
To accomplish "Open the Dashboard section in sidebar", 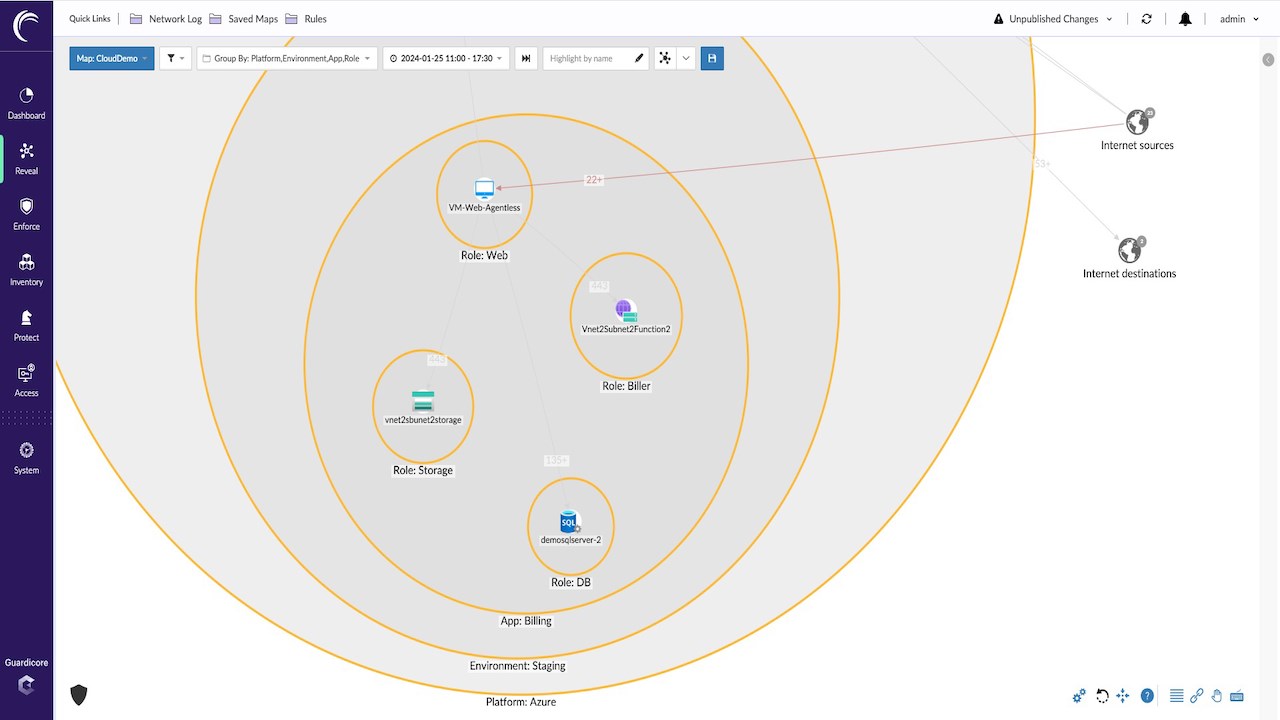I will [x=26, y=103].
